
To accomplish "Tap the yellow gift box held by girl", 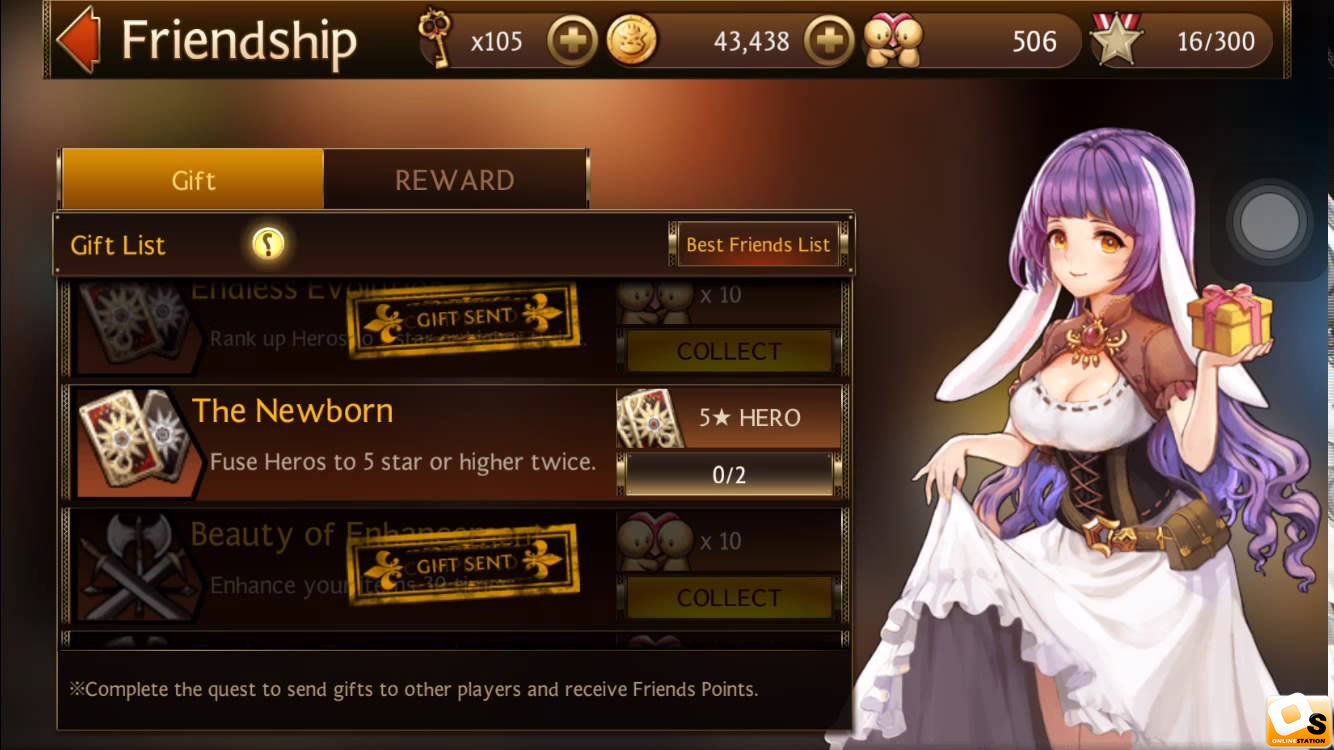I will click(1230, 320).
